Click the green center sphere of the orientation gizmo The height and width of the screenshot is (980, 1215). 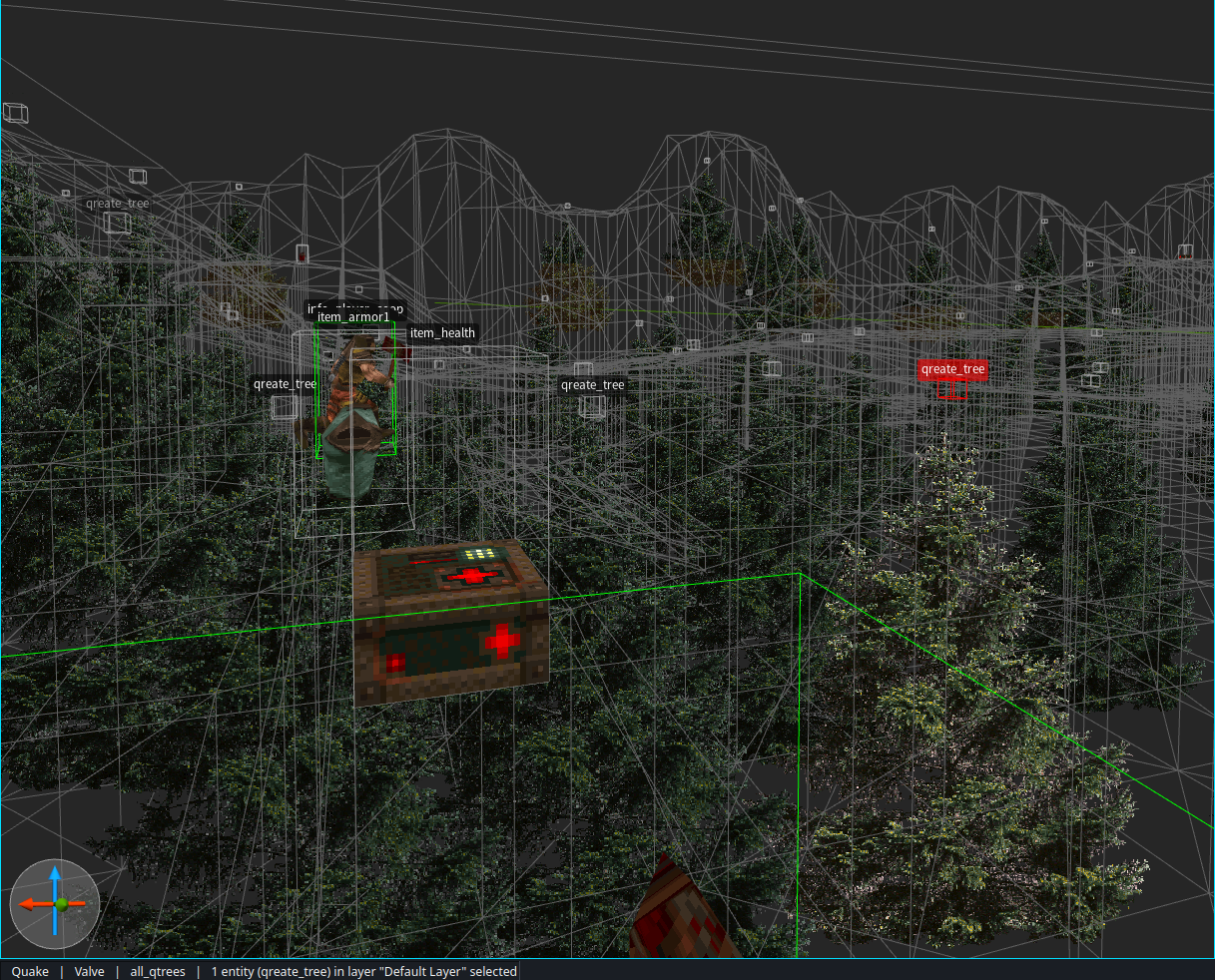tap(62, 904)
